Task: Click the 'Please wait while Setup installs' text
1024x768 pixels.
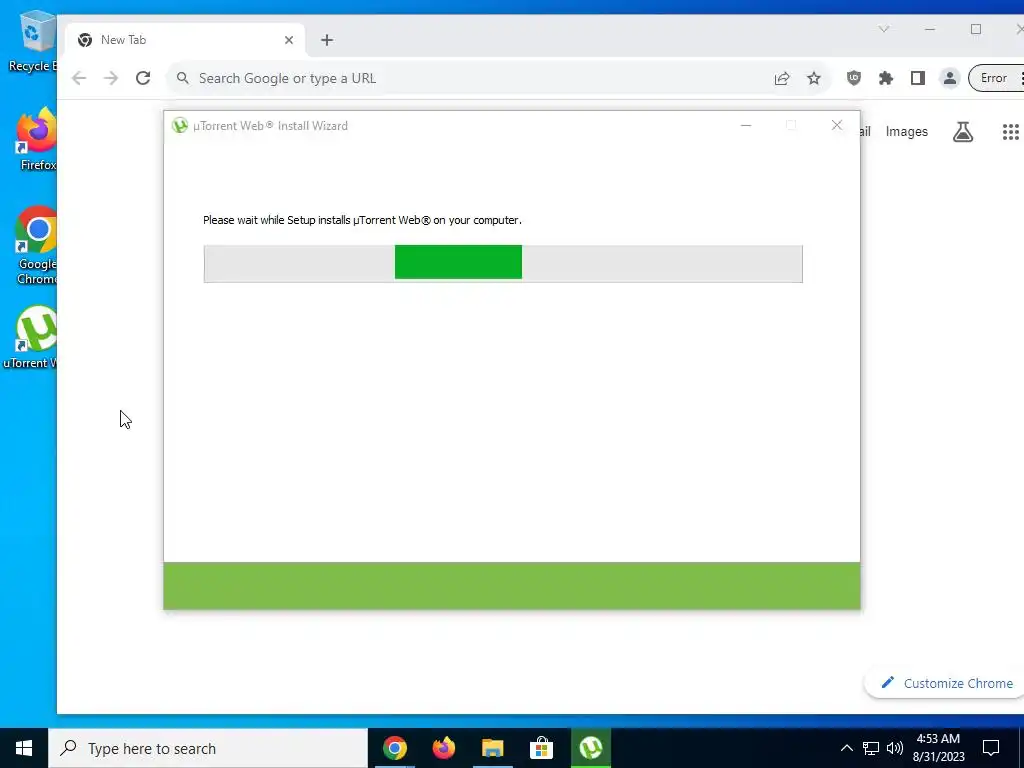Action: pos(362,220)
